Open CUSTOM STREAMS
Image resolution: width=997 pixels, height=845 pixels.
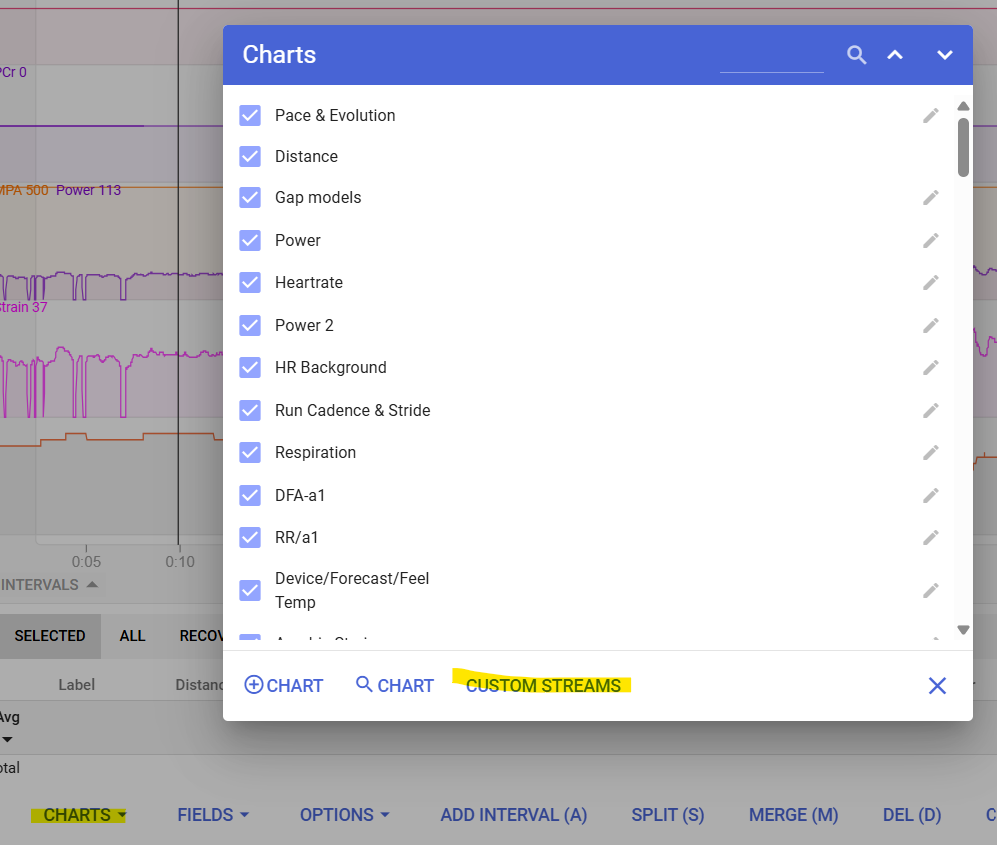[x=543, y=686]
